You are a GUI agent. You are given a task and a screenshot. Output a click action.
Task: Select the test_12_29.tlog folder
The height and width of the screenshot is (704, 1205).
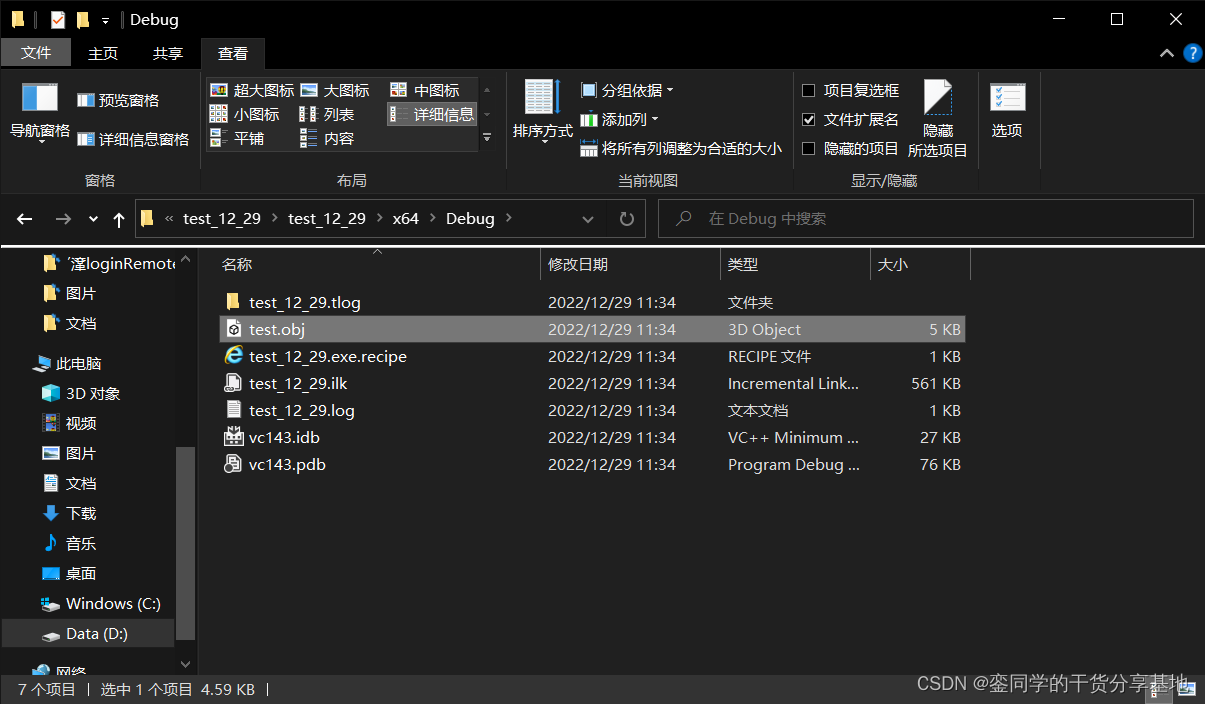point(592,302)
